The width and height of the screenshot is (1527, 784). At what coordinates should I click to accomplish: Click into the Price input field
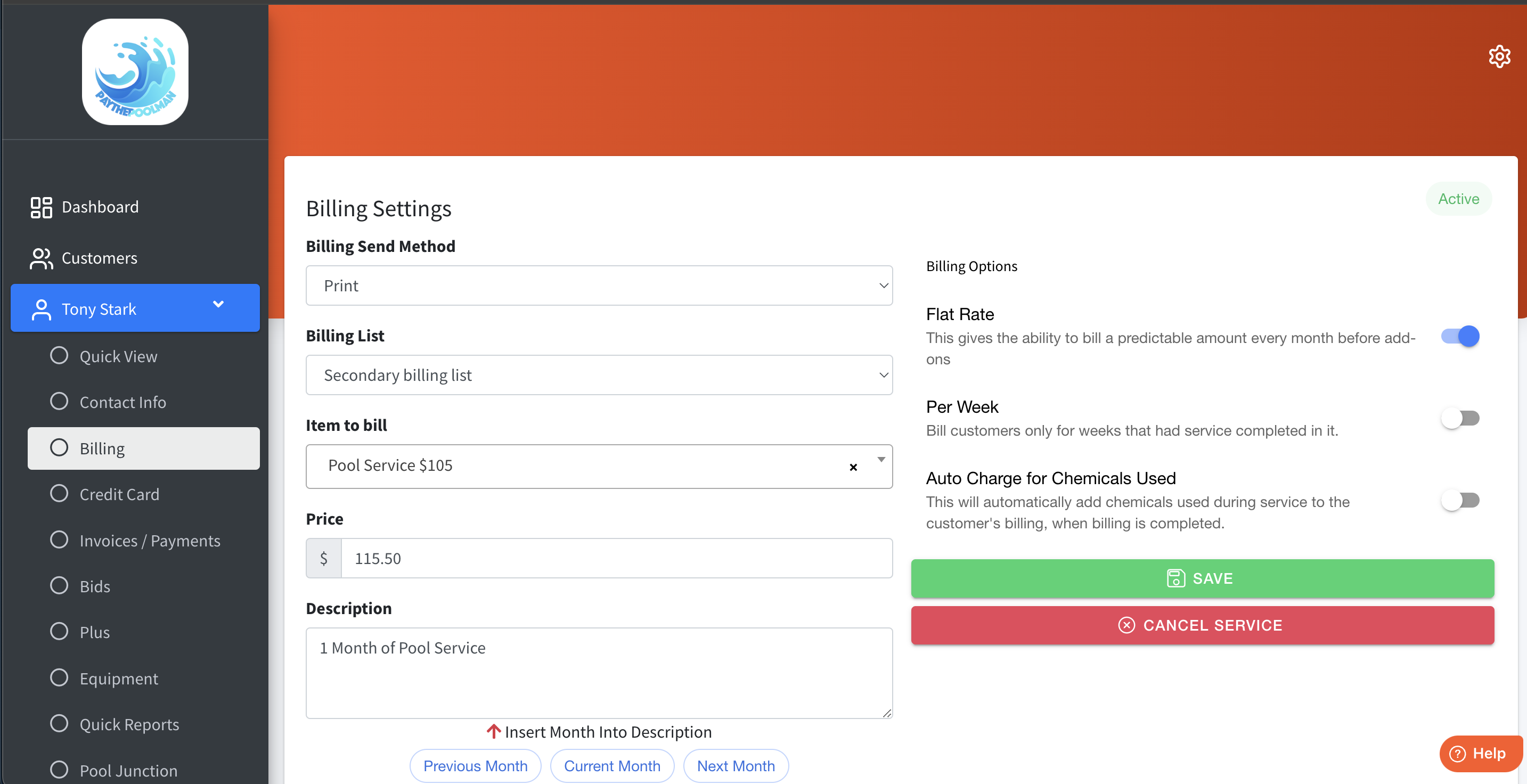[616, 558]
